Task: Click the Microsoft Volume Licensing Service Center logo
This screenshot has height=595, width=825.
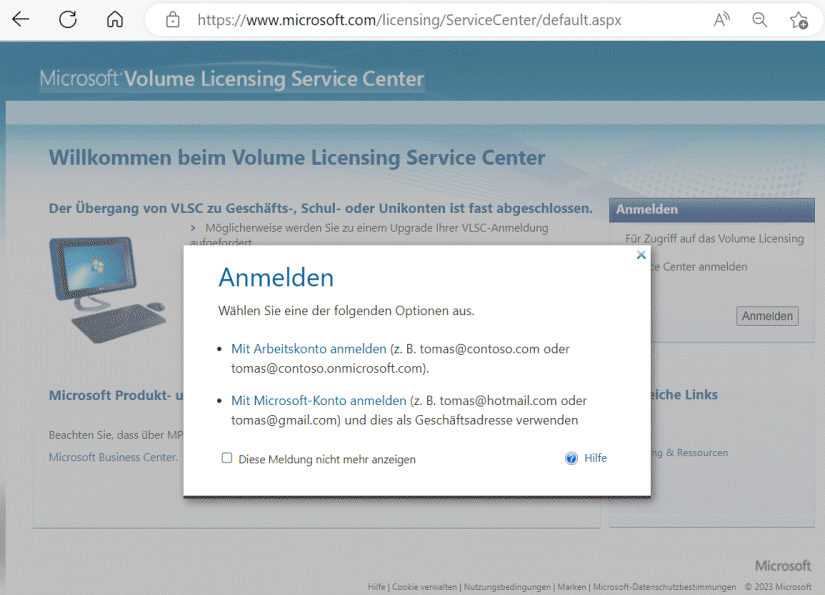Action: pos(232,79)
